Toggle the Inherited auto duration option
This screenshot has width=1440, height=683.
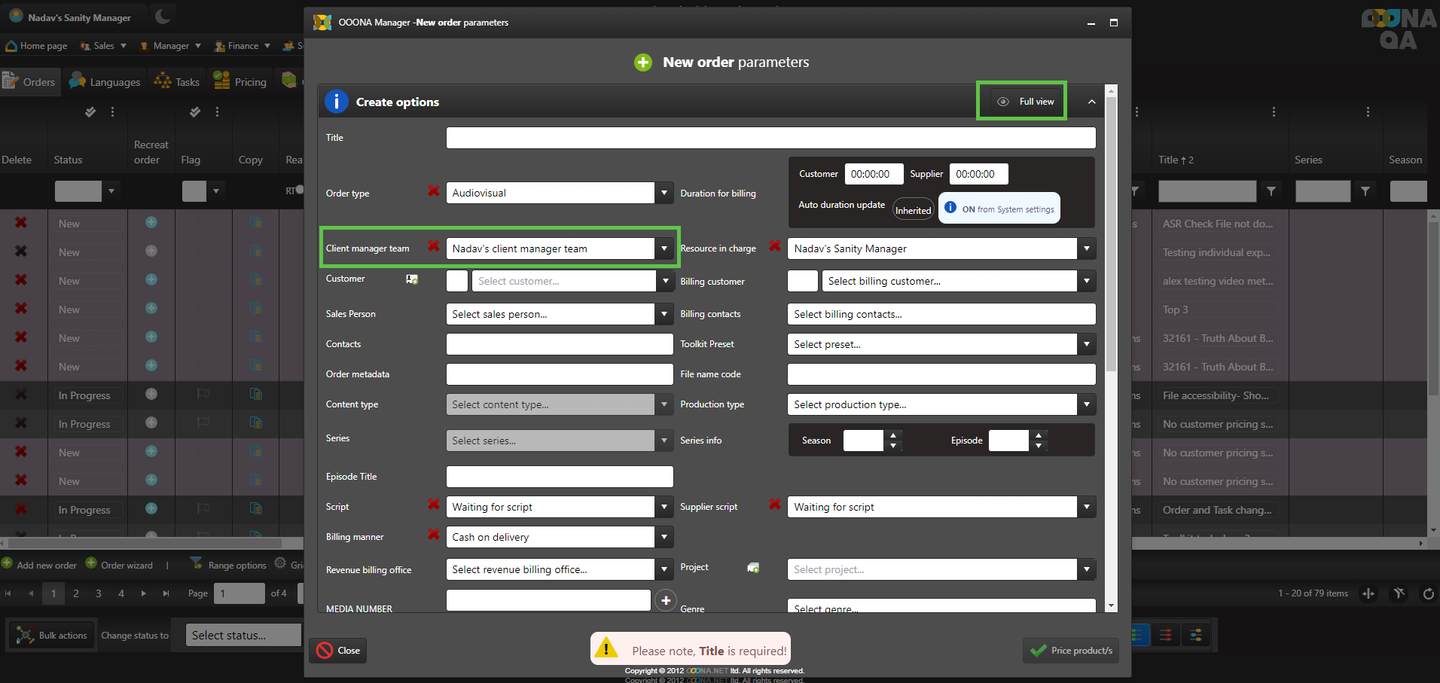(912, 210)
